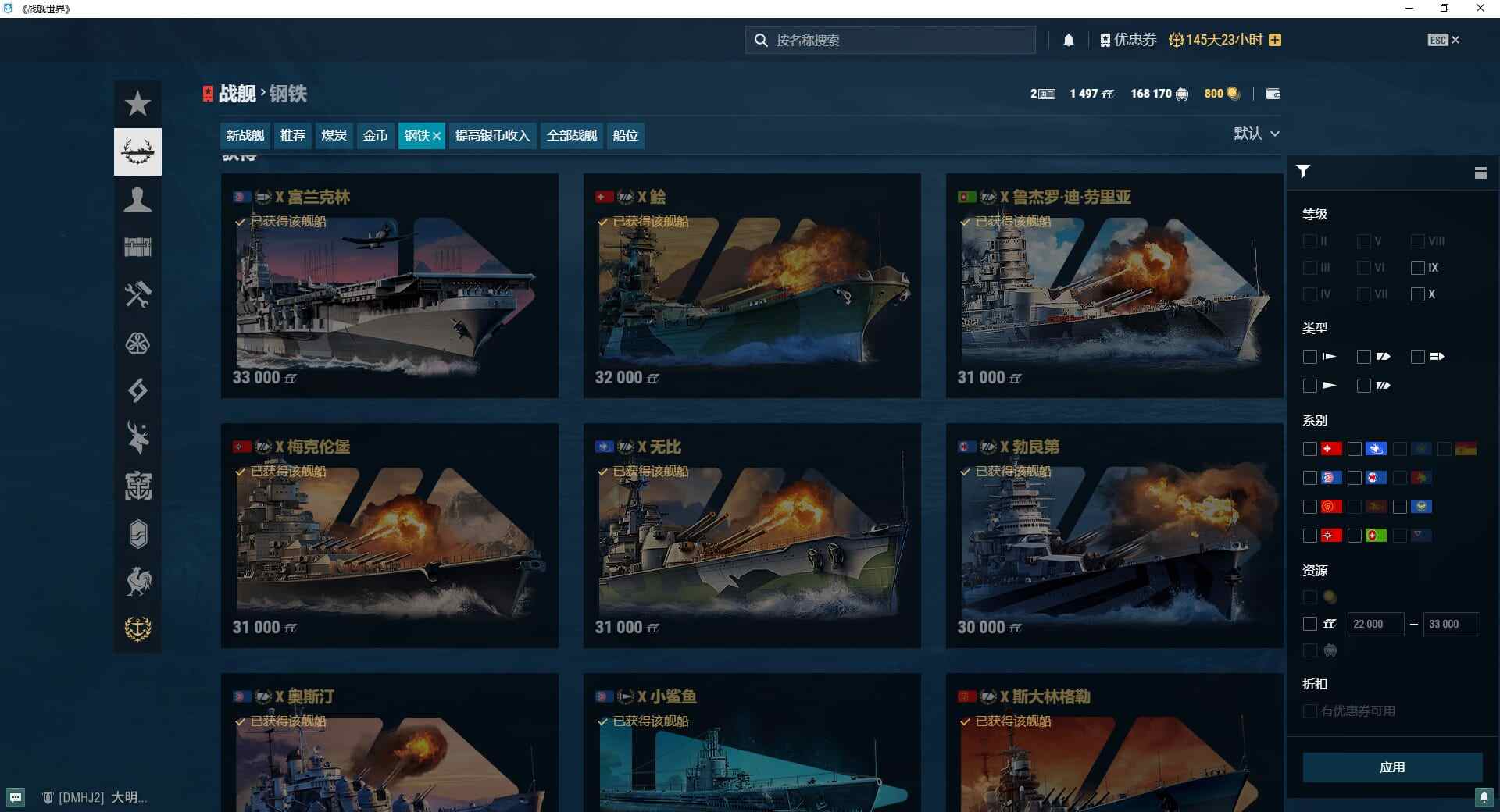This screenshot has height=812, width=1500.
Task: Click the rooster emblem sidebar icon
Action: [x=137, y=582]
